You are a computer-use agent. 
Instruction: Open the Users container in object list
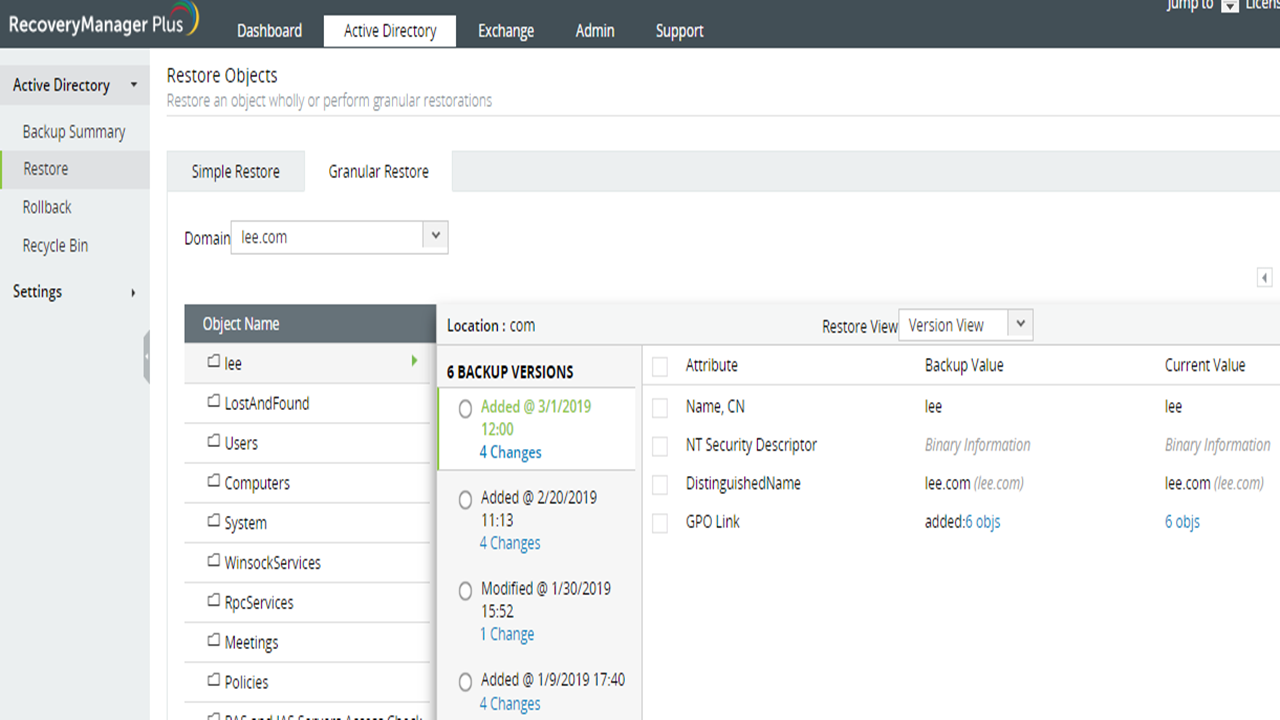[x=241, y=443]
